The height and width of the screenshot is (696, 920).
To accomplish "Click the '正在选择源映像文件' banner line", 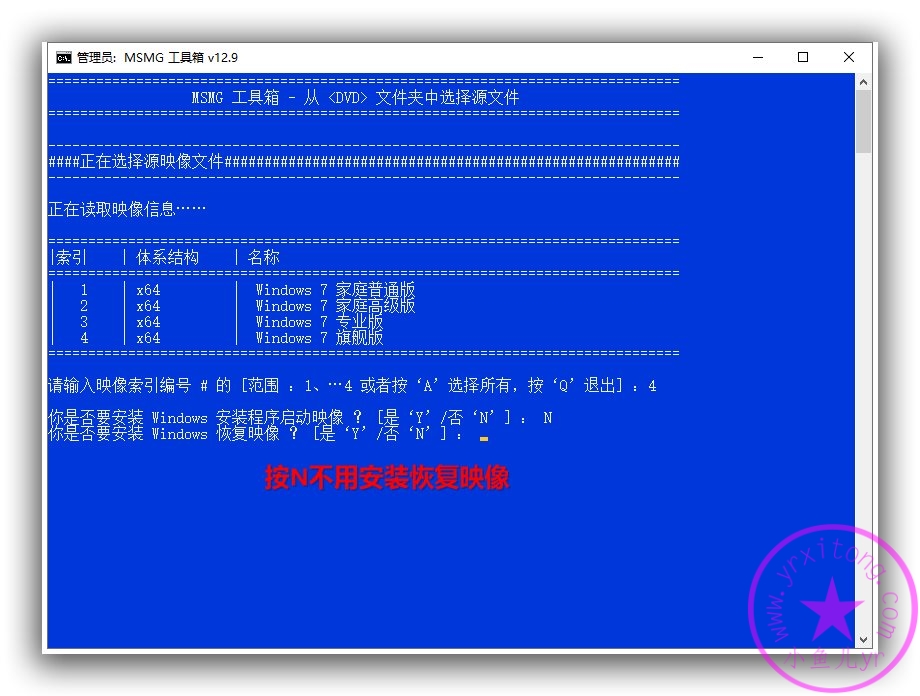I will point(364,161).
